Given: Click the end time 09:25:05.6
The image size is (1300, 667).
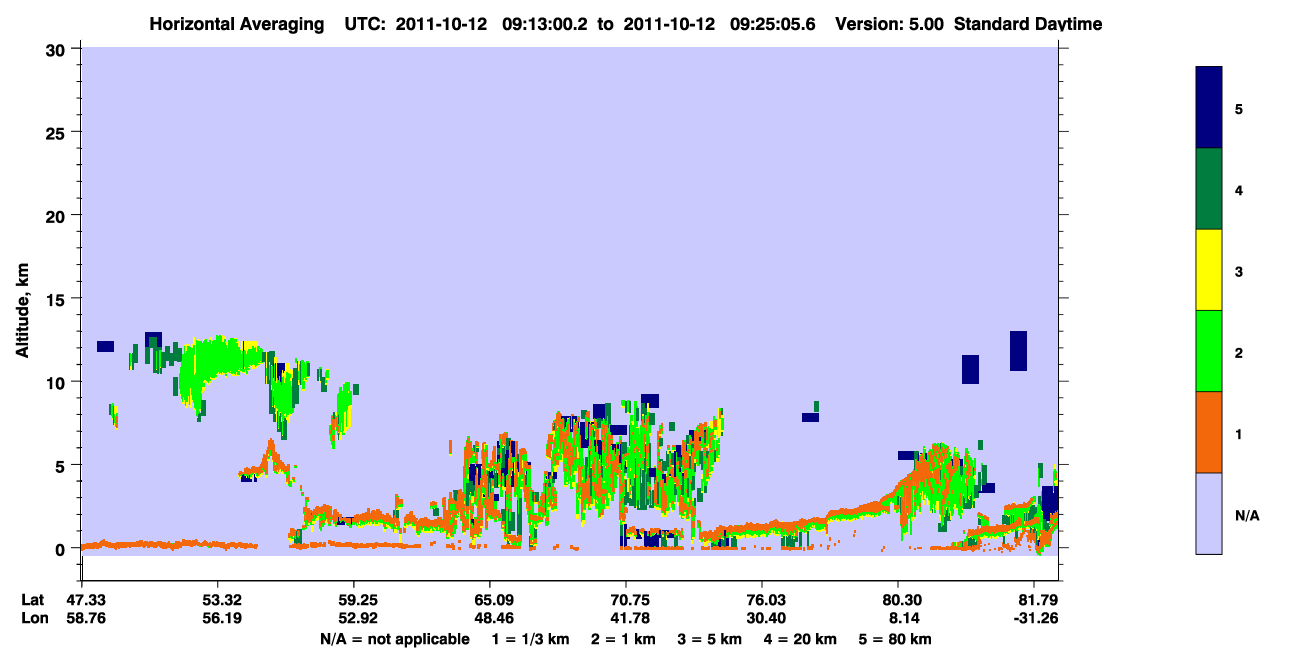Looking at the screenshot, I should click(774, 24).
